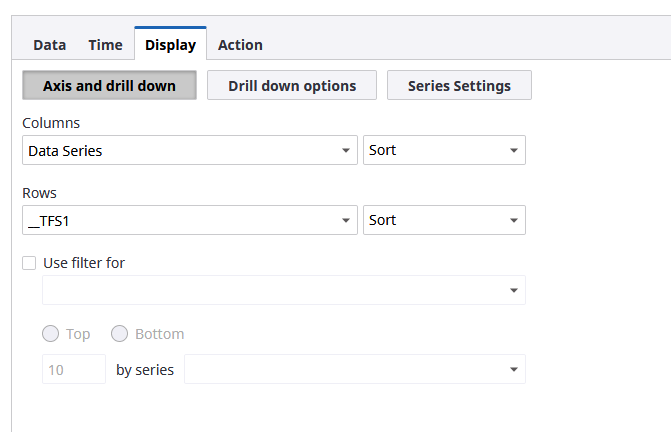Expand the Columns Sort dropdown
Screen dimensions: 671x432
click(443, 151)
